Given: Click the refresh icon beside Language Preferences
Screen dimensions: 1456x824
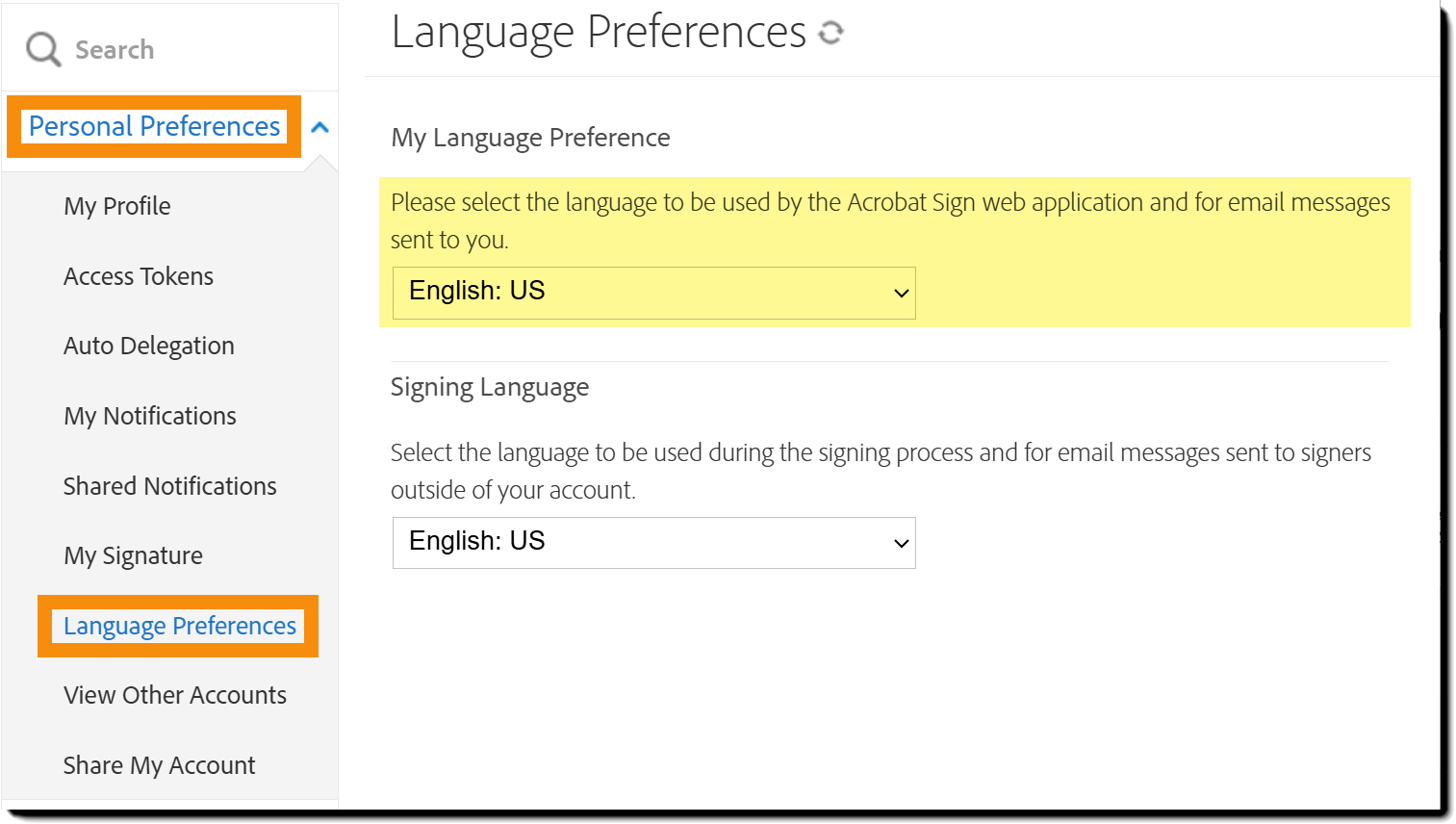Looking at the screenshot, I should (x=830, y=33).
